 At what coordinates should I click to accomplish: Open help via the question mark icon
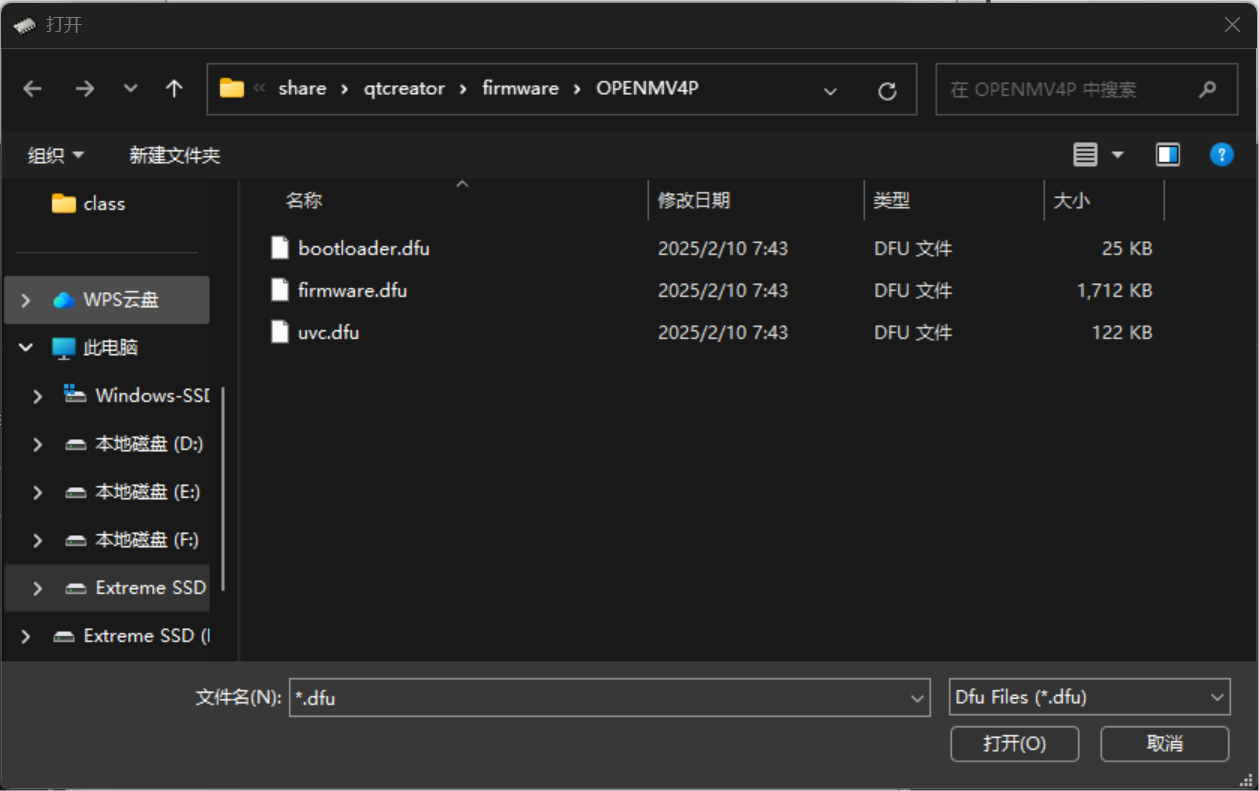[x=1221, y=154]
